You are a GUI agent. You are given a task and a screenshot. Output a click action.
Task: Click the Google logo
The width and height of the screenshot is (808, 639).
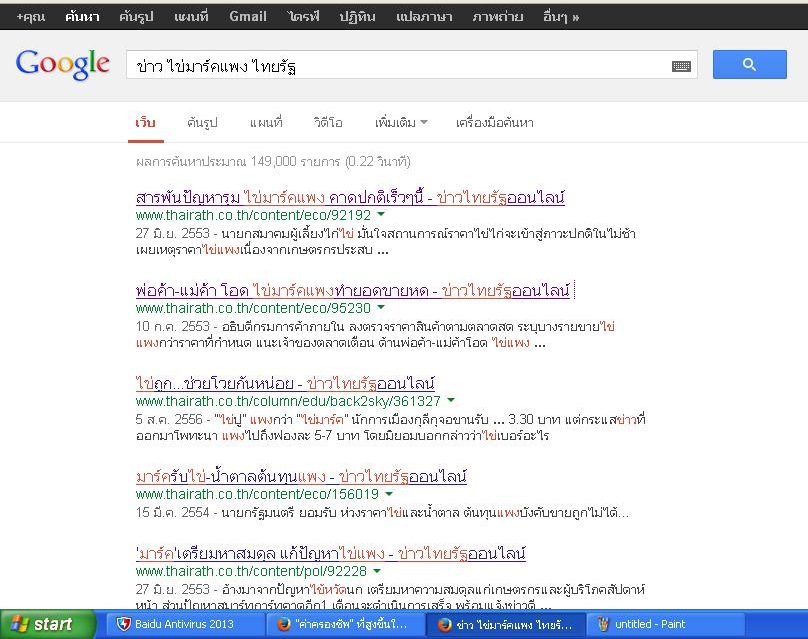click(62, 64)
